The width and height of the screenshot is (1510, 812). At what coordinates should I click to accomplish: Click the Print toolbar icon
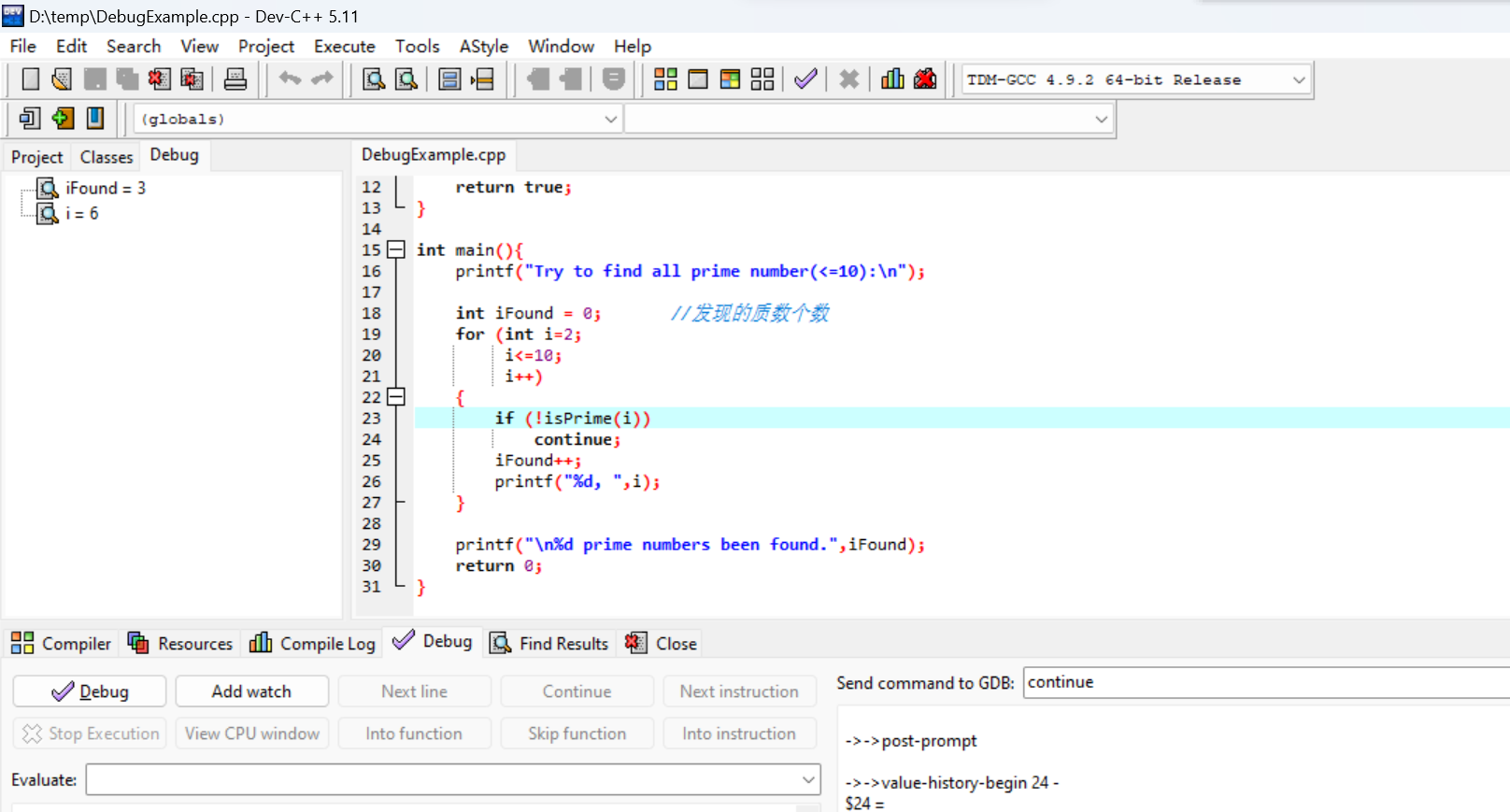point(235,79)
